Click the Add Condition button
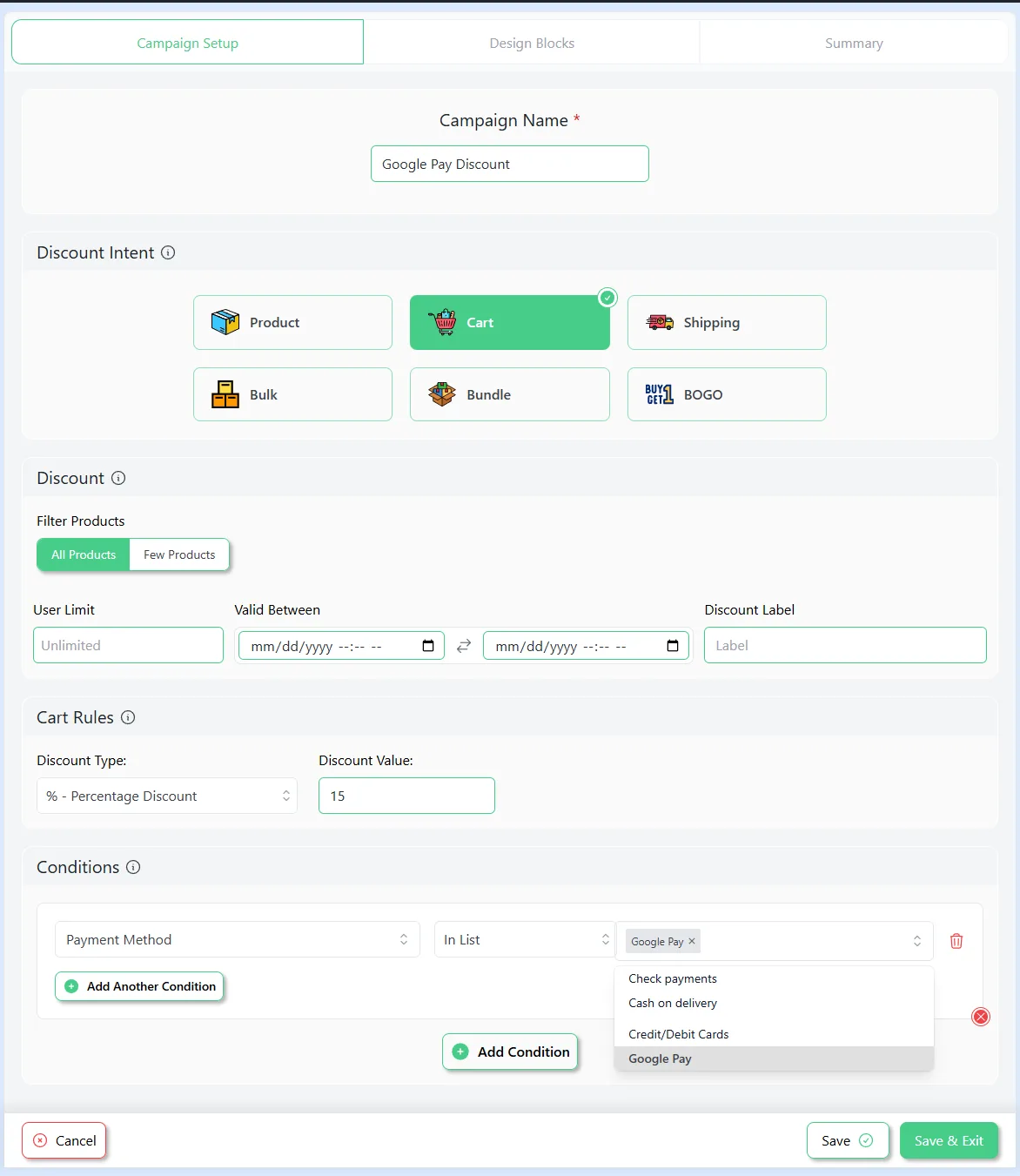 (x=510, y=1052)
